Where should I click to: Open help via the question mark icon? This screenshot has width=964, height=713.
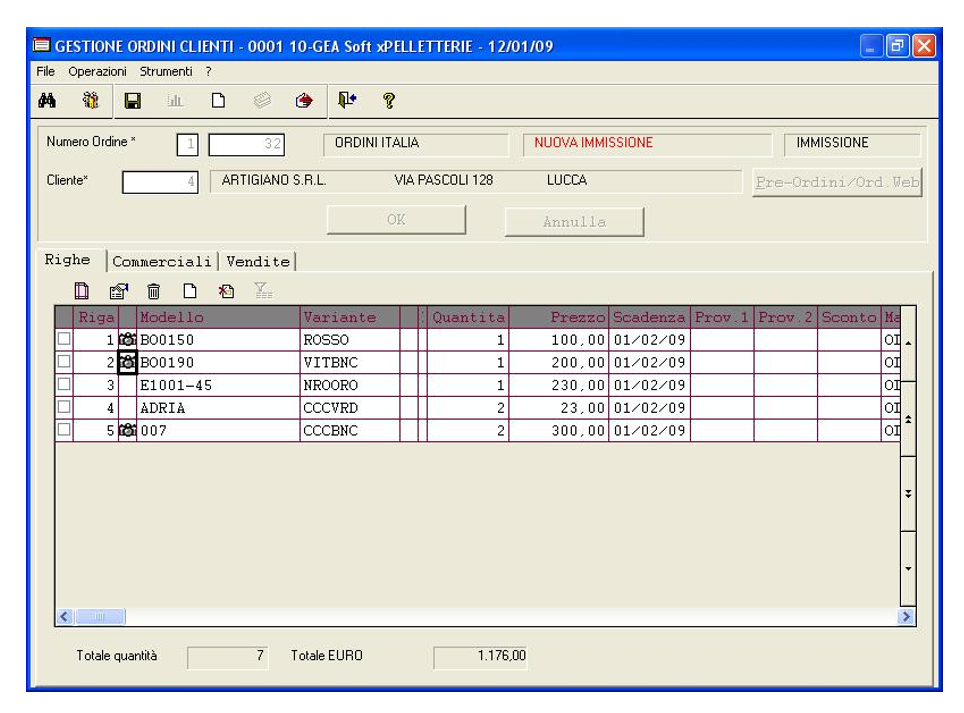point(388,101)
